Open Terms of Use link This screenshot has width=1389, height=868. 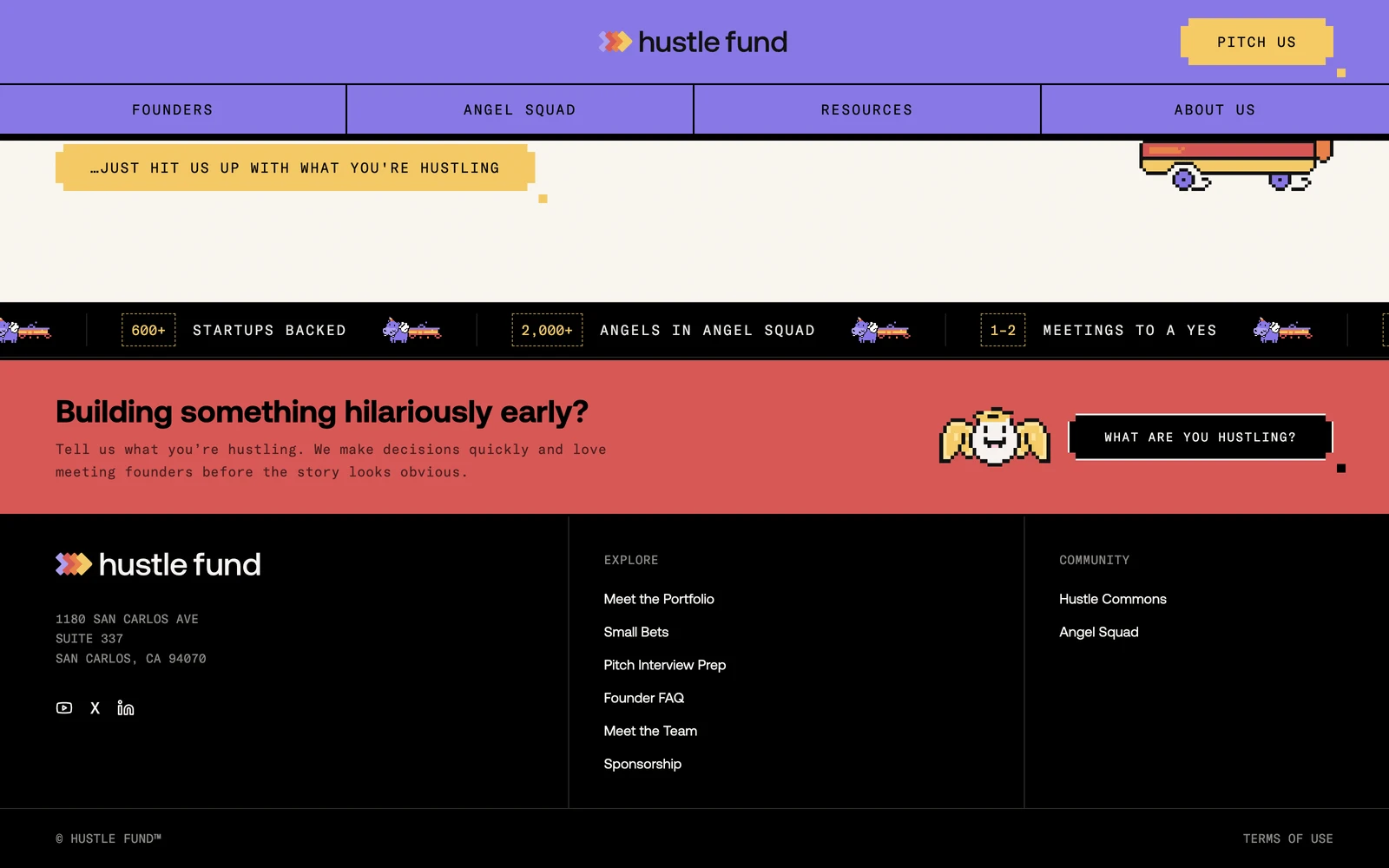pyautogui.click(x=1288, y=838)
